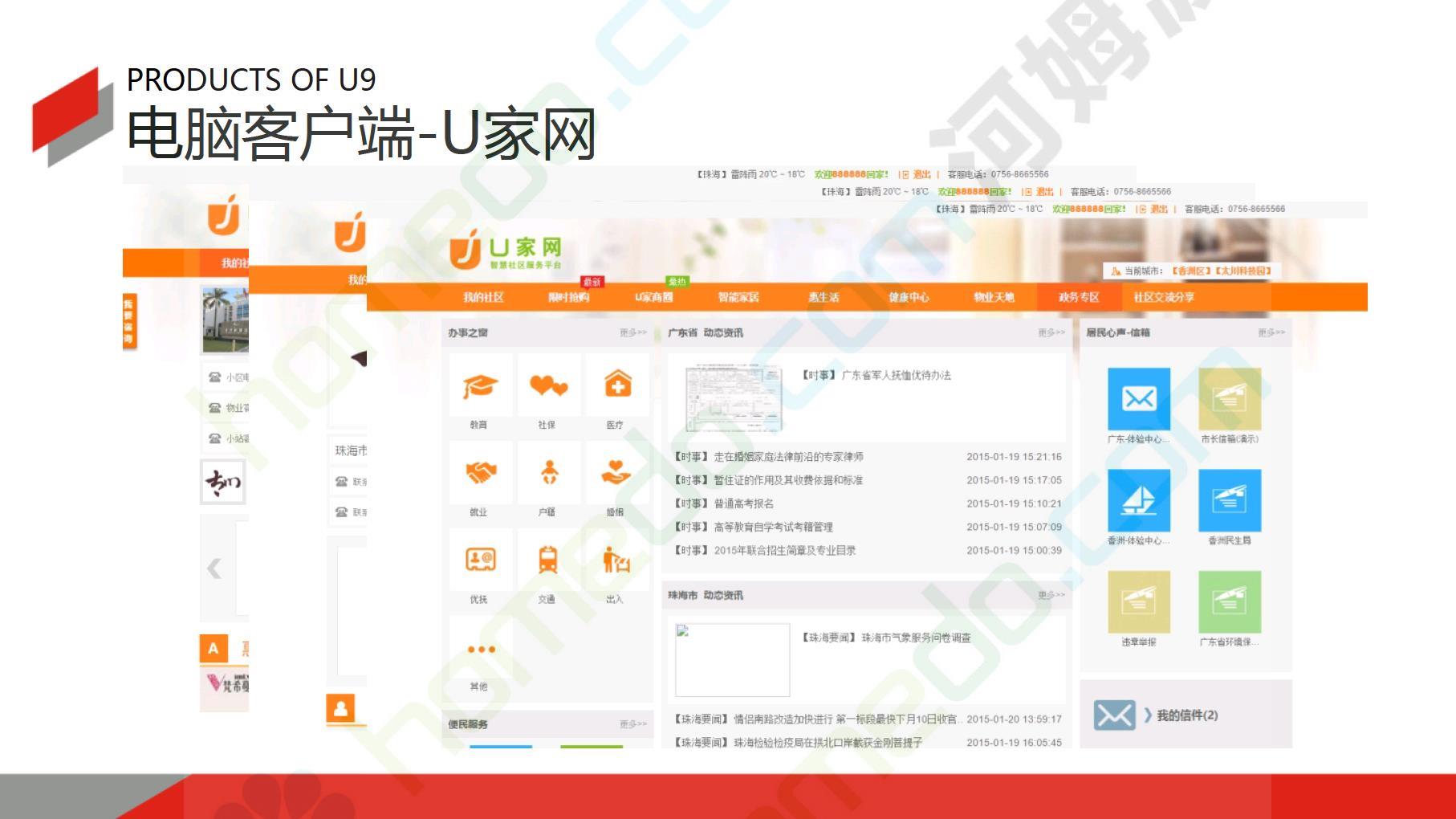Select the 太川科技园 community link

coord(1242,271)
